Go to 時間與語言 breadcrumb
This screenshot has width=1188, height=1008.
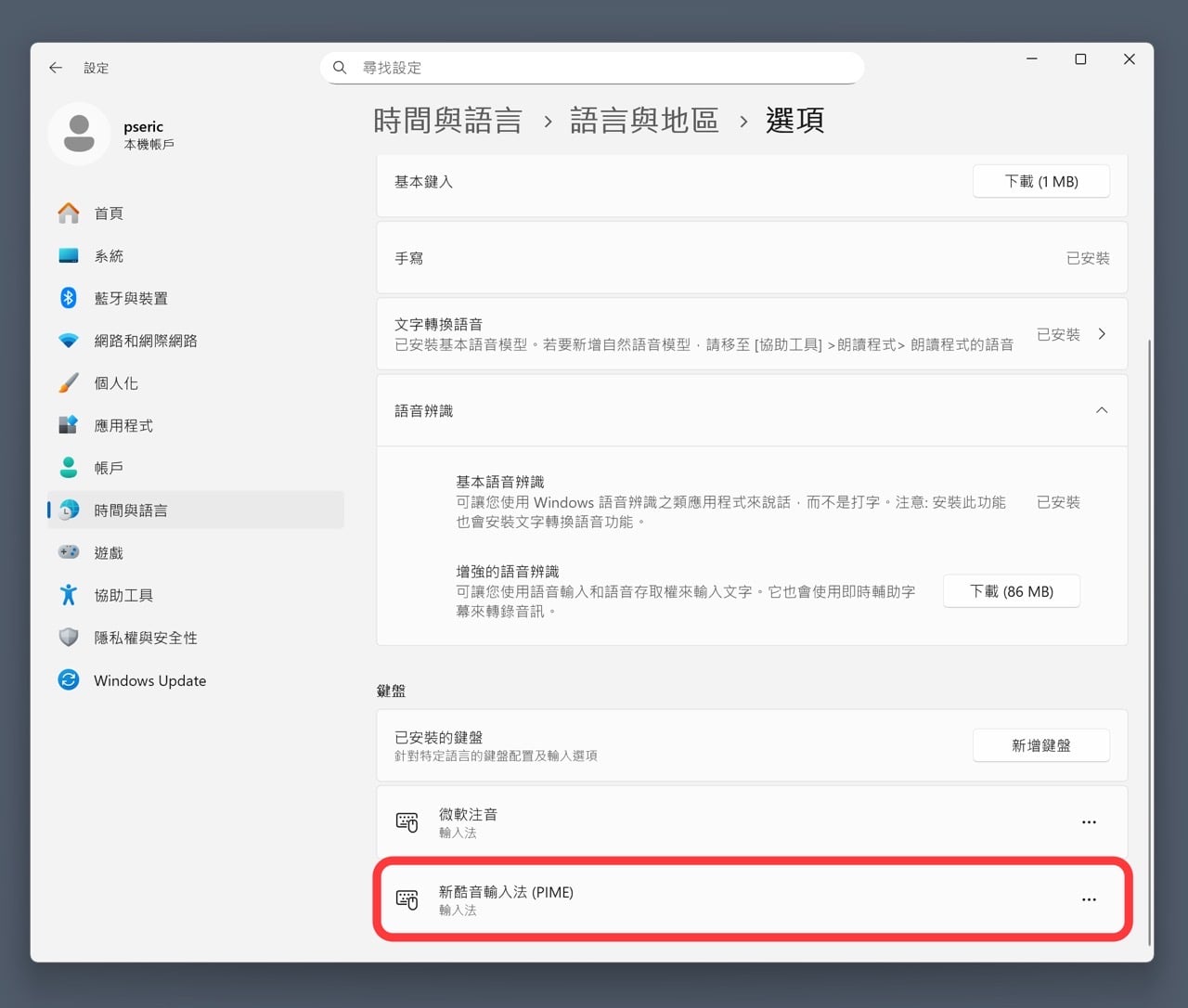448,121
